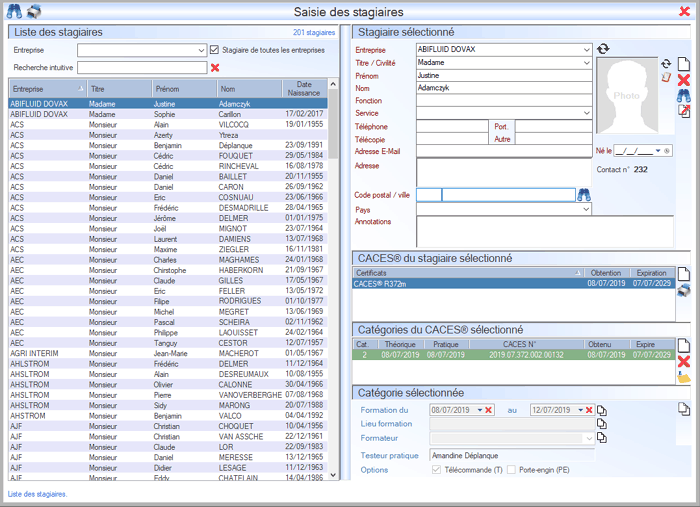Toggle the Télécommande (T) option
This screenshot has height=507, width=700.
pyautogui.click(x=437, y=470)
